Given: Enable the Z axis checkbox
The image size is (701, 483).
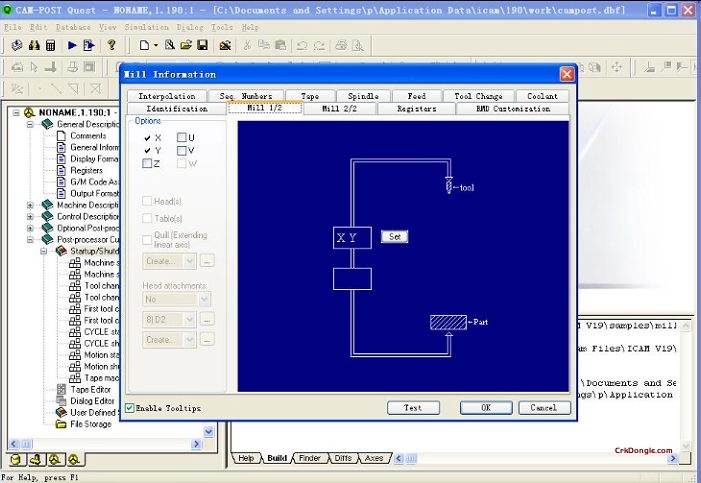Looking at the screenshot, I should tap(147, 163).
